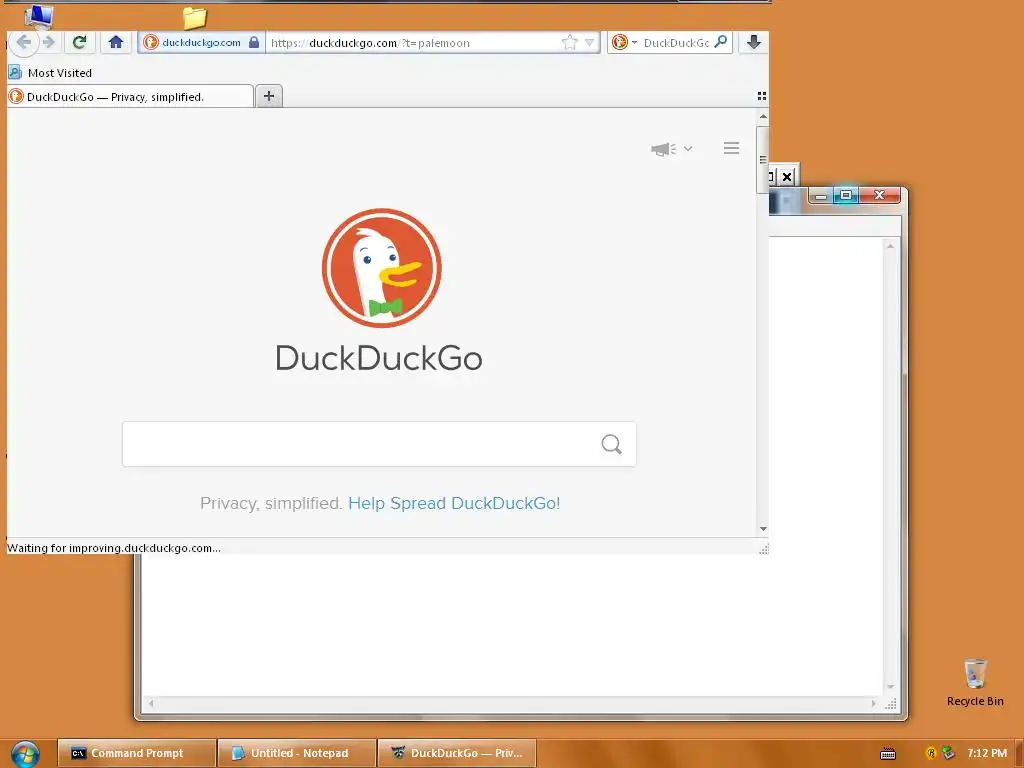The width and height of the screenshot is (1024, 768).
Task: Close the Notepad window
Action: pos(880,195)
